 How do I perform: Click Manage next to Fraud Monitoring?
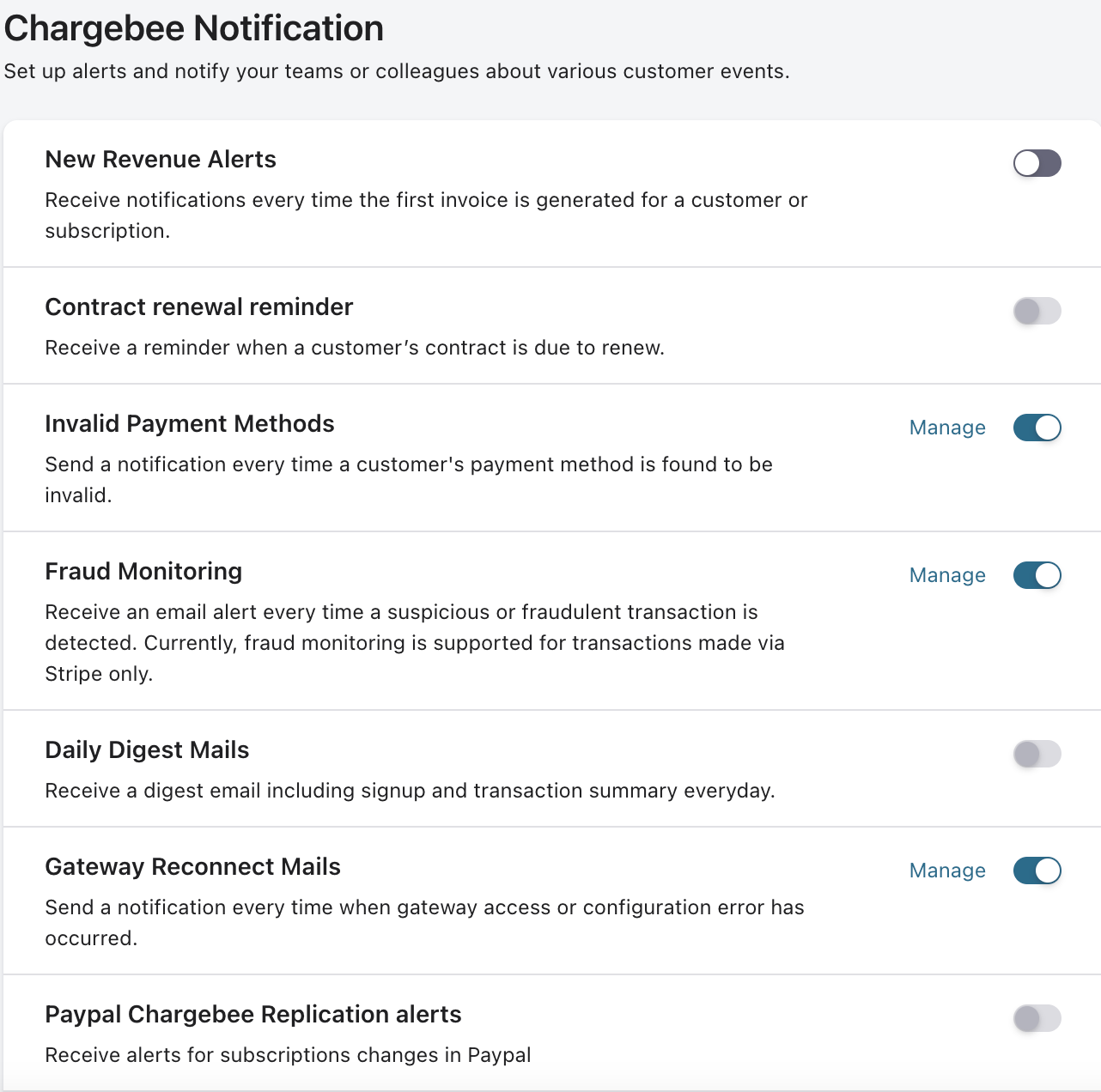pos(947,575)
